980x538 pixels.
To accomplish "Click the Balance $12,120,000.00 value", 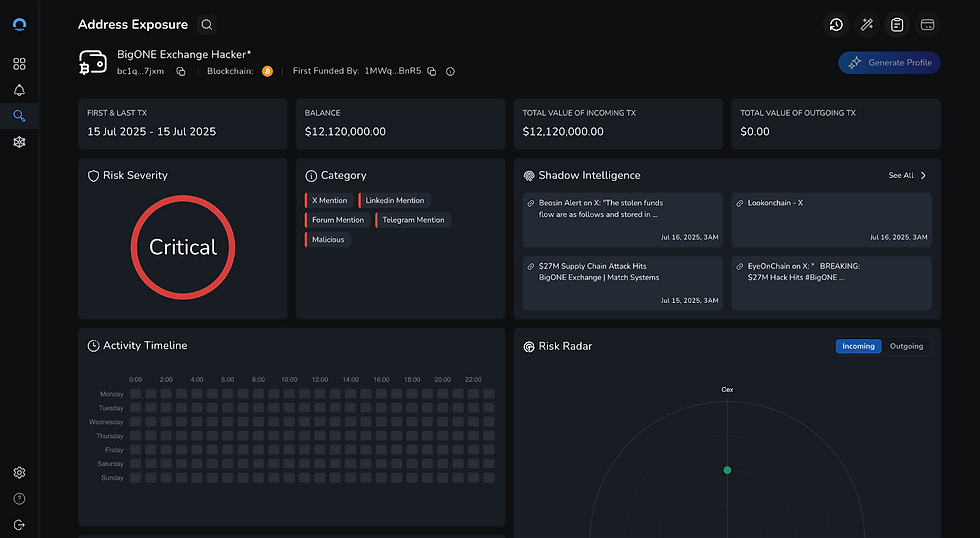I will pyautogui.click(x=345, y=132).
